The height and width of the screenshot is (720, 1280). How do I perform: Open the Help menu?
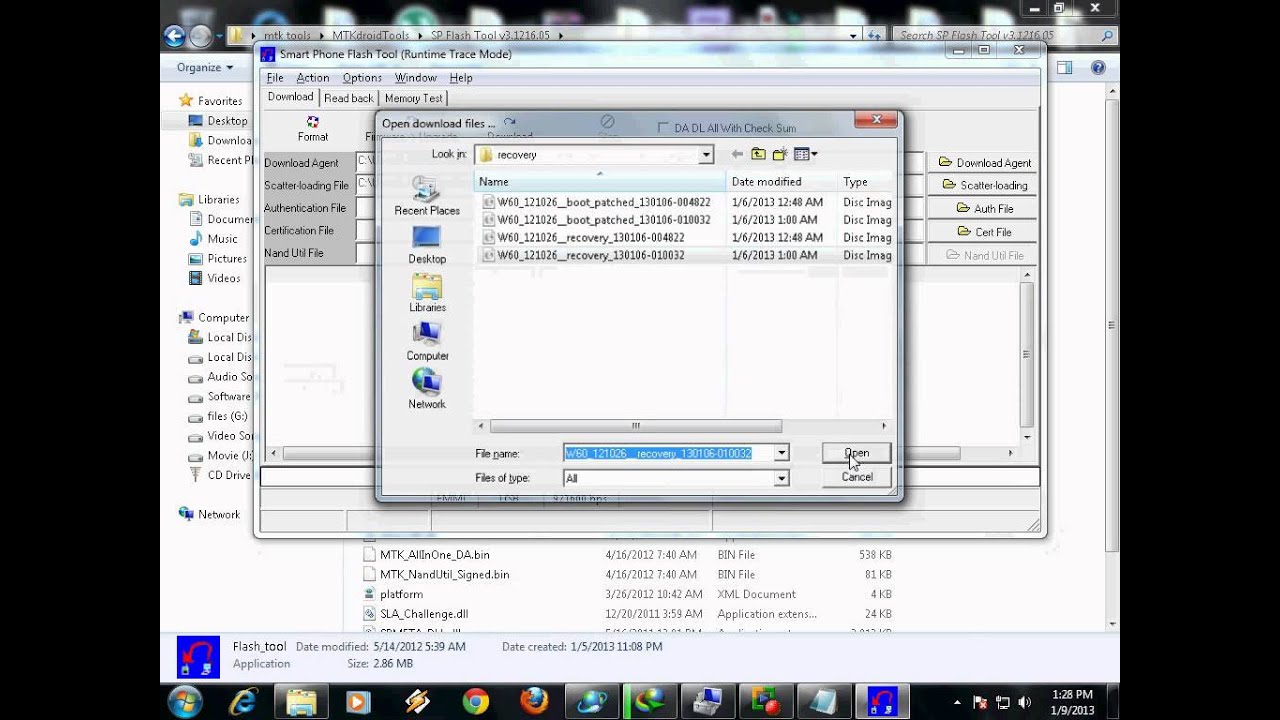(461, 78)
